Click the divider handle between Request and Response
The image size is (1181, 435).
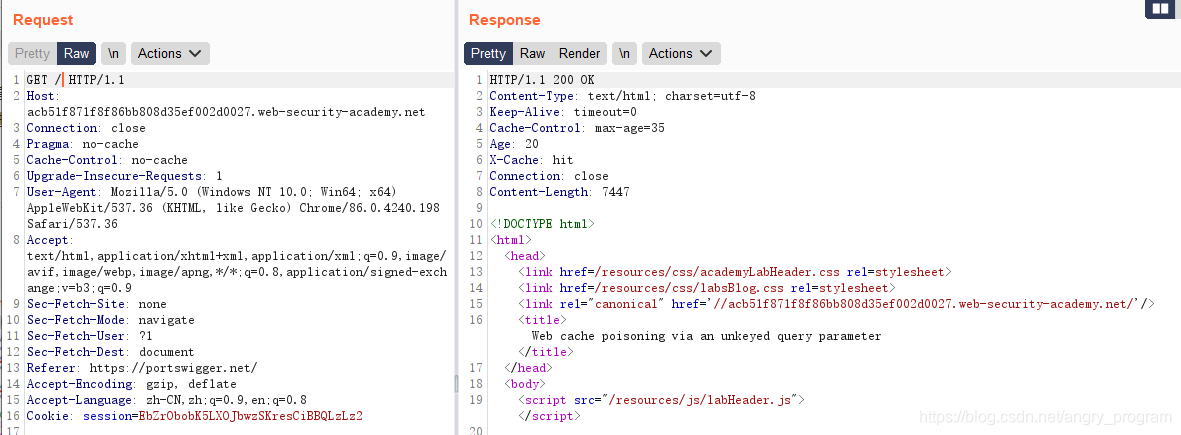[x=455, y=384]
